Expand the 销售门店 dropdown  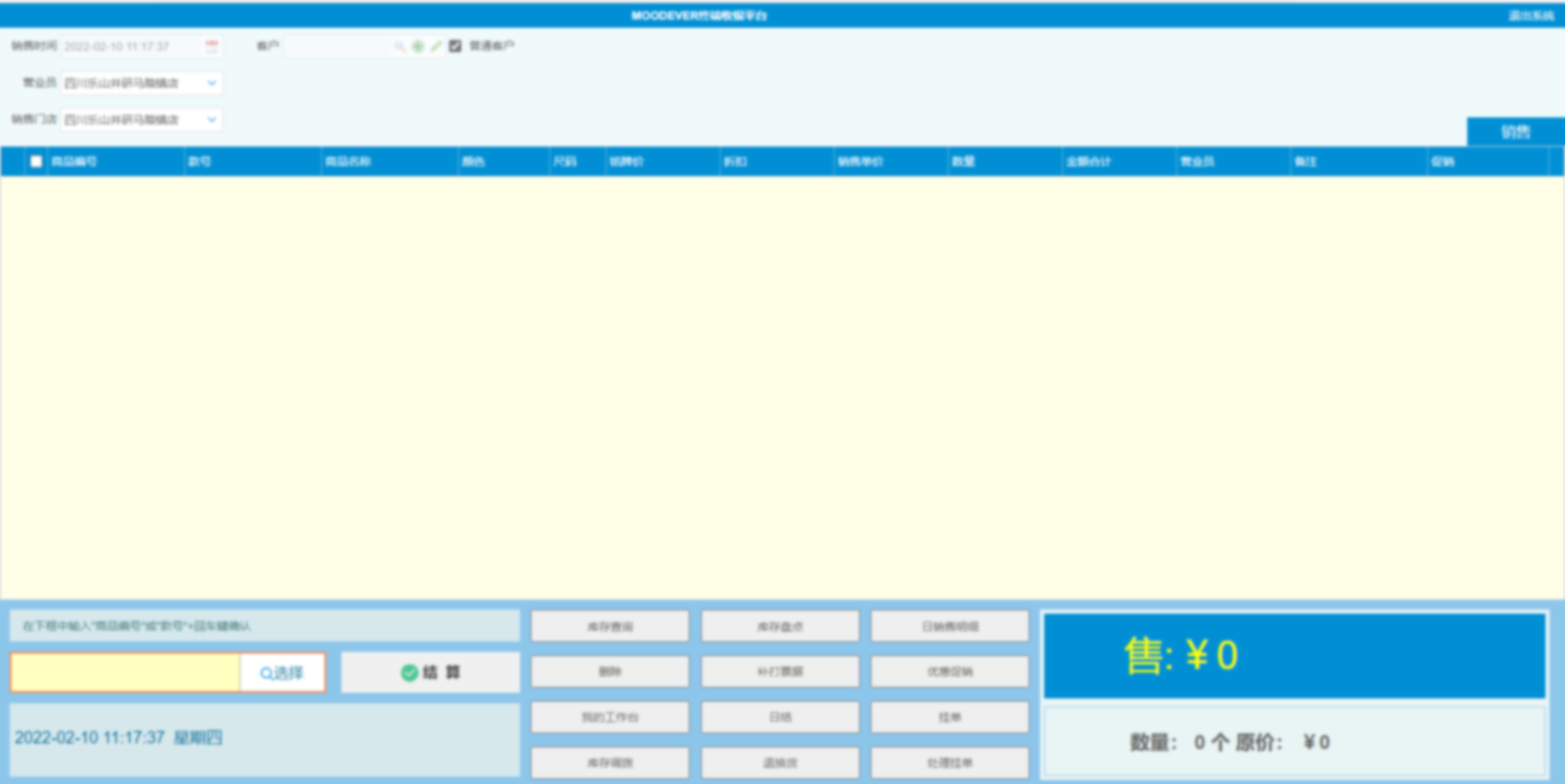(211, 120)
